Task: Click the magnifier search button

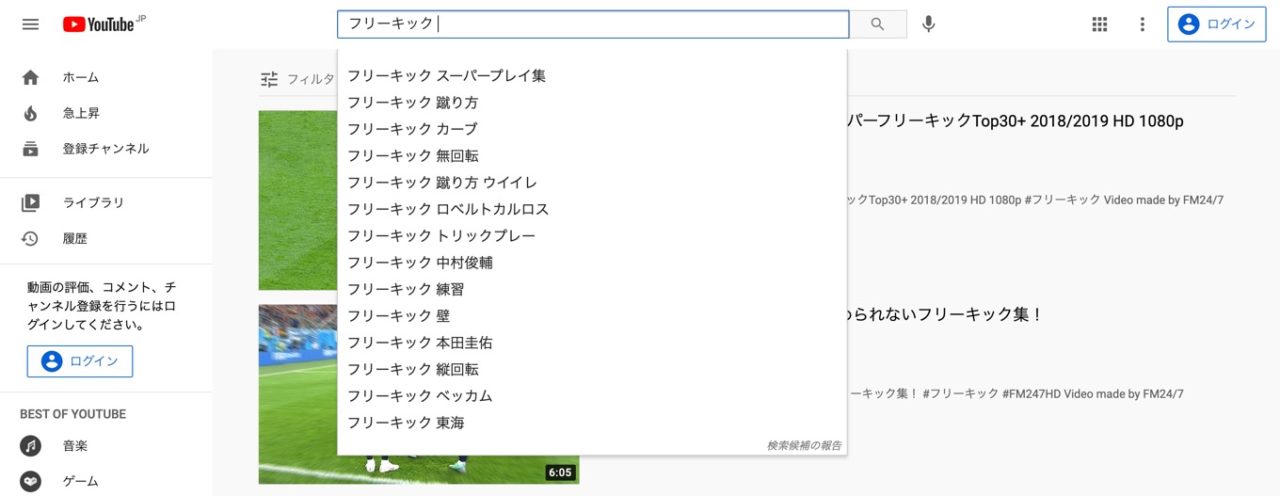Action: coord(878,24)
